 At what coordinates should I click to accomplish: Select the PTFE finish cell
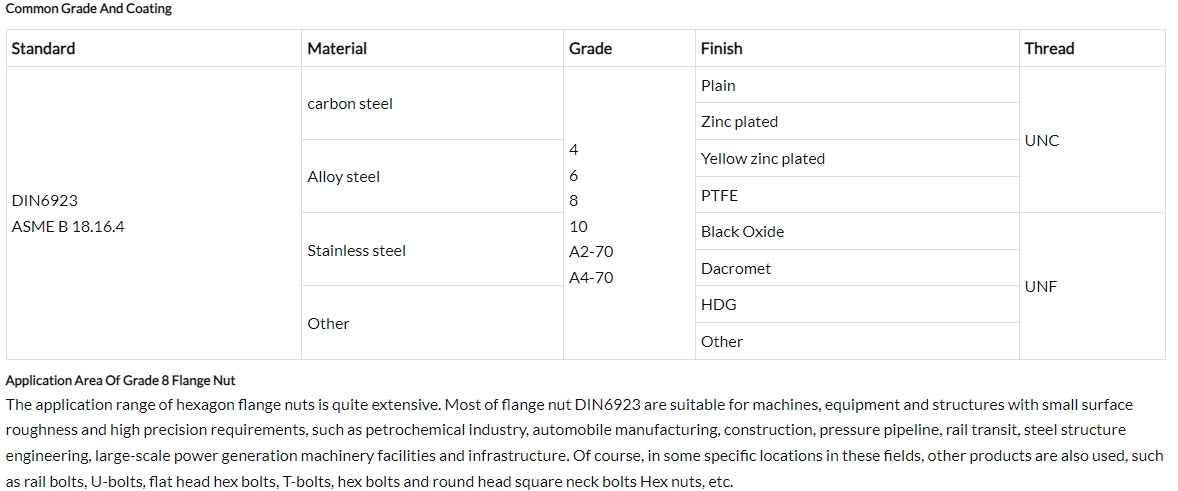click(x=719, y=196)
